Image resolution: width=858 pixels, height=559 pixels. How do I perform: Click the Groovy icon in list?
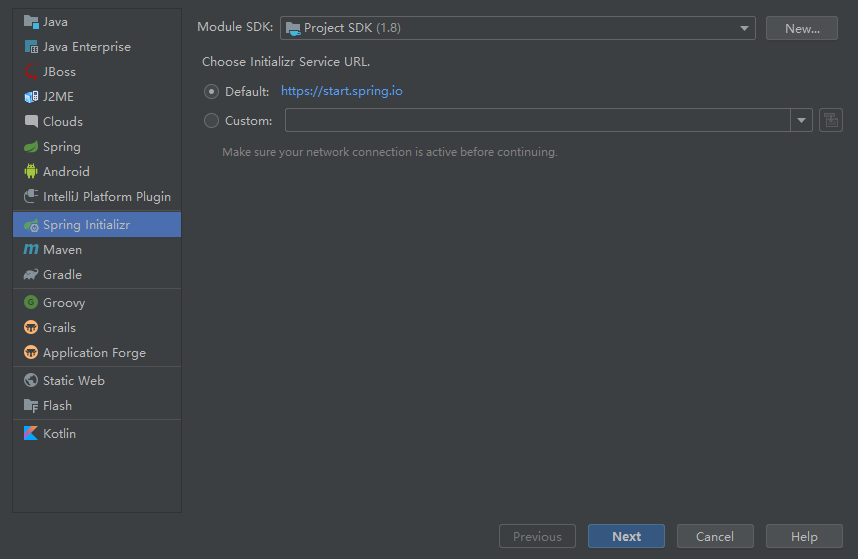tap(31, 303)
